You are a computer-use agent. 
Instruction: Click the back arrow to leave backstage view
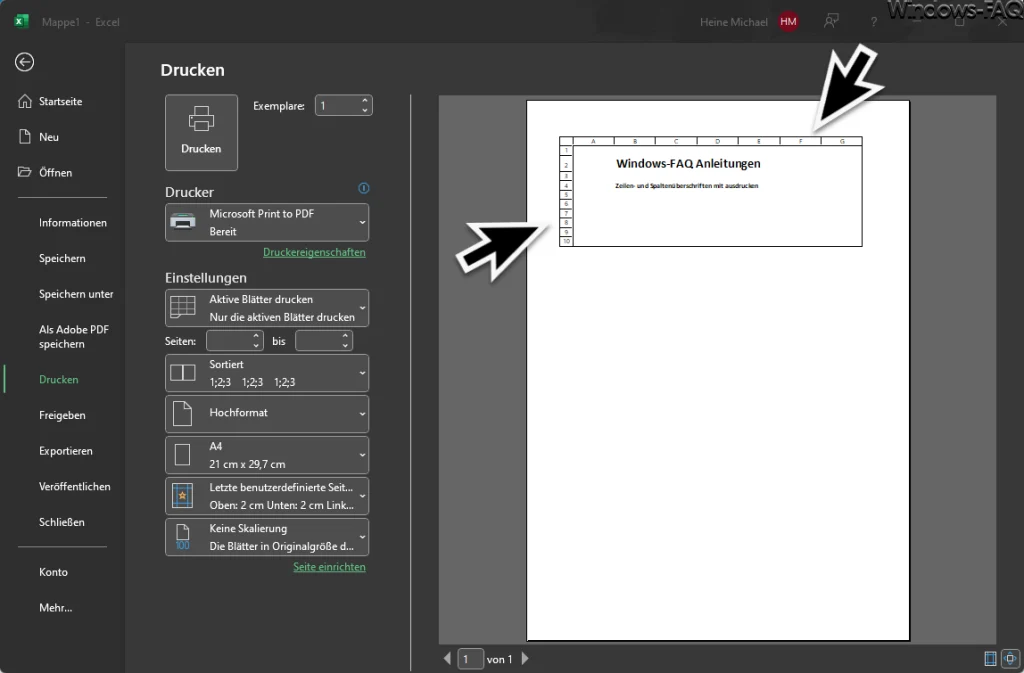pyautogui.click(x=25, y=62)
